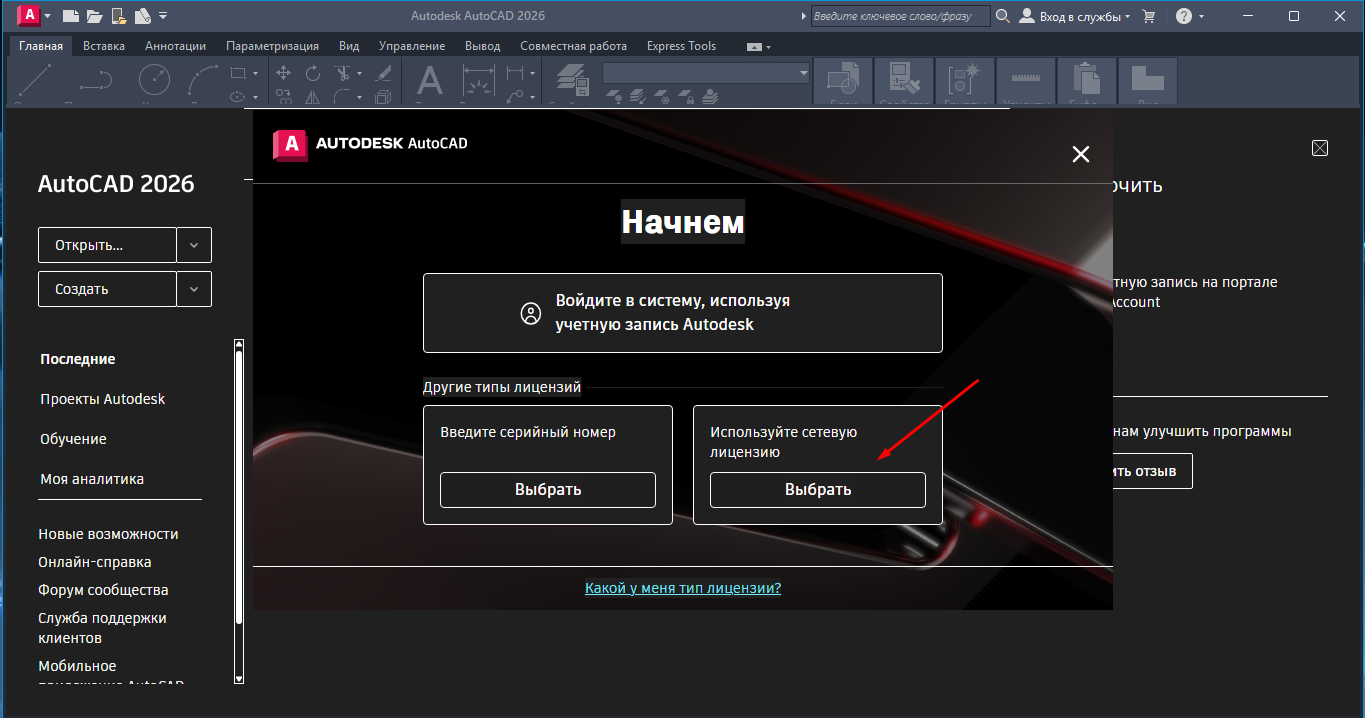Click the Text tool letter A icon
Screen dimensions: 1365x718
[x=429, y=80]
